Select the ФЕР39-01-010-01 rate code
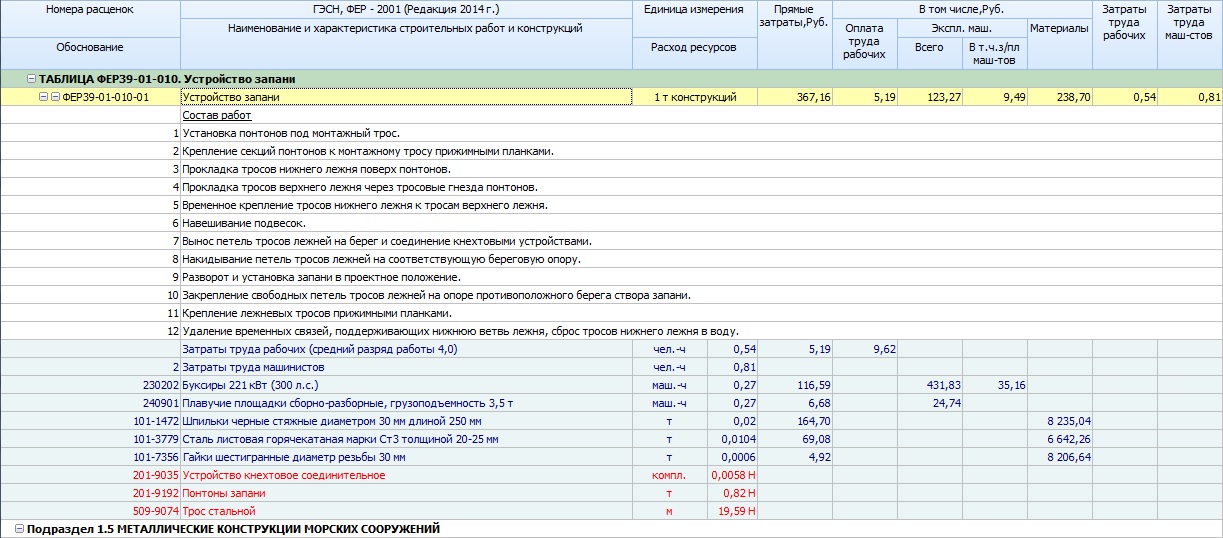The height and width of the screenshot is (538, 1223). tap(105, 97)
